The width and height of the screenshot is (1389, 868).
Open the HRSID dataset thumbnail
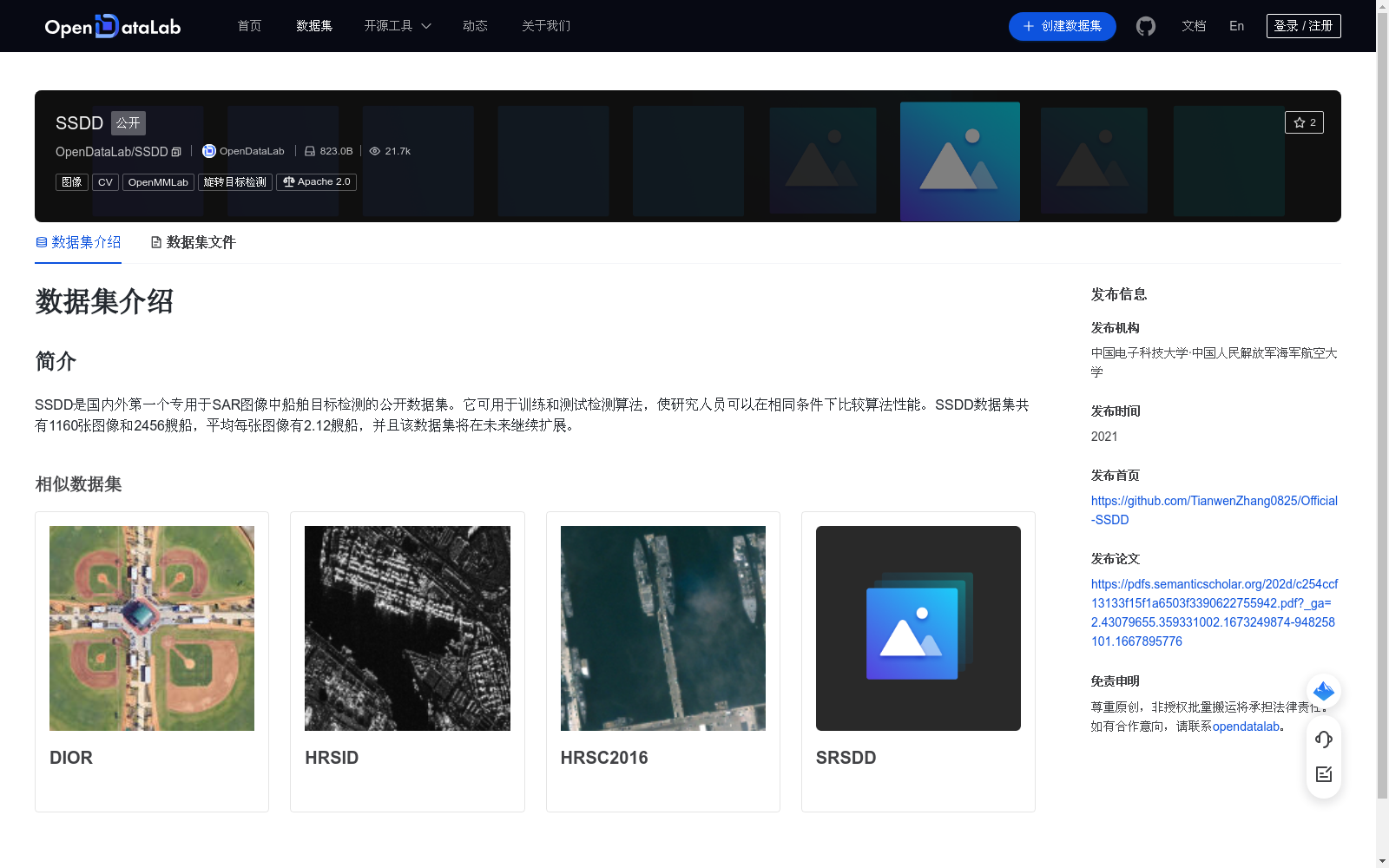pos(407,628)
